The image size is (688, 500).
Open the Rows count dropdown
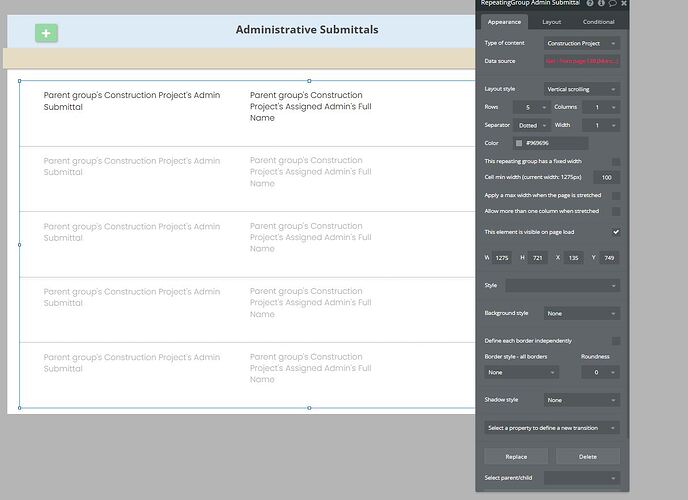pos(531,107)
